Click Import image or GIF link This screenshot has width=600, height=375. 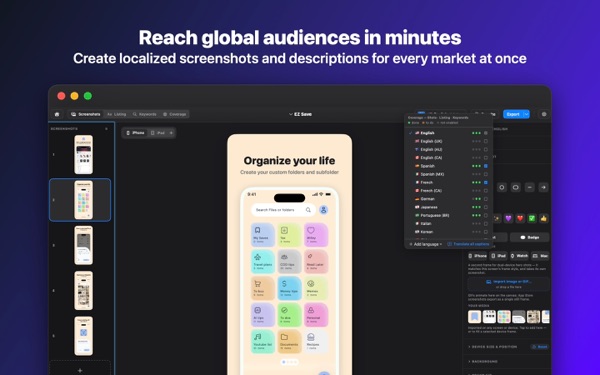(509, 282)
